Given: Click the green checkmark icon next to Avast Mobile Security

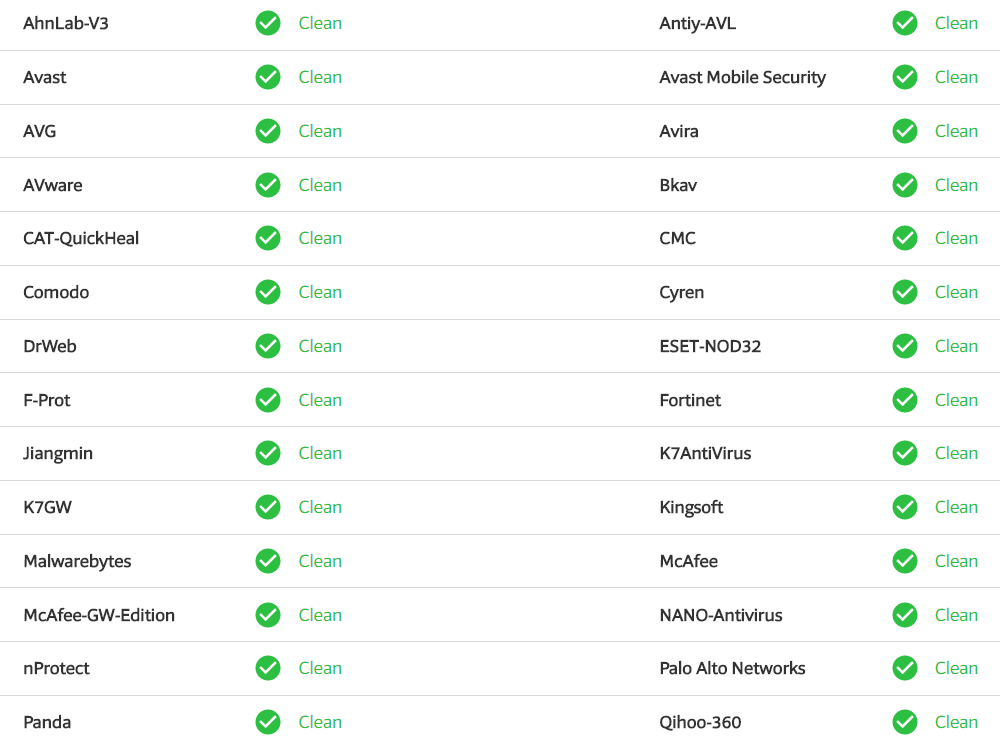Looking at the screenshot, I should pos(905,77).
